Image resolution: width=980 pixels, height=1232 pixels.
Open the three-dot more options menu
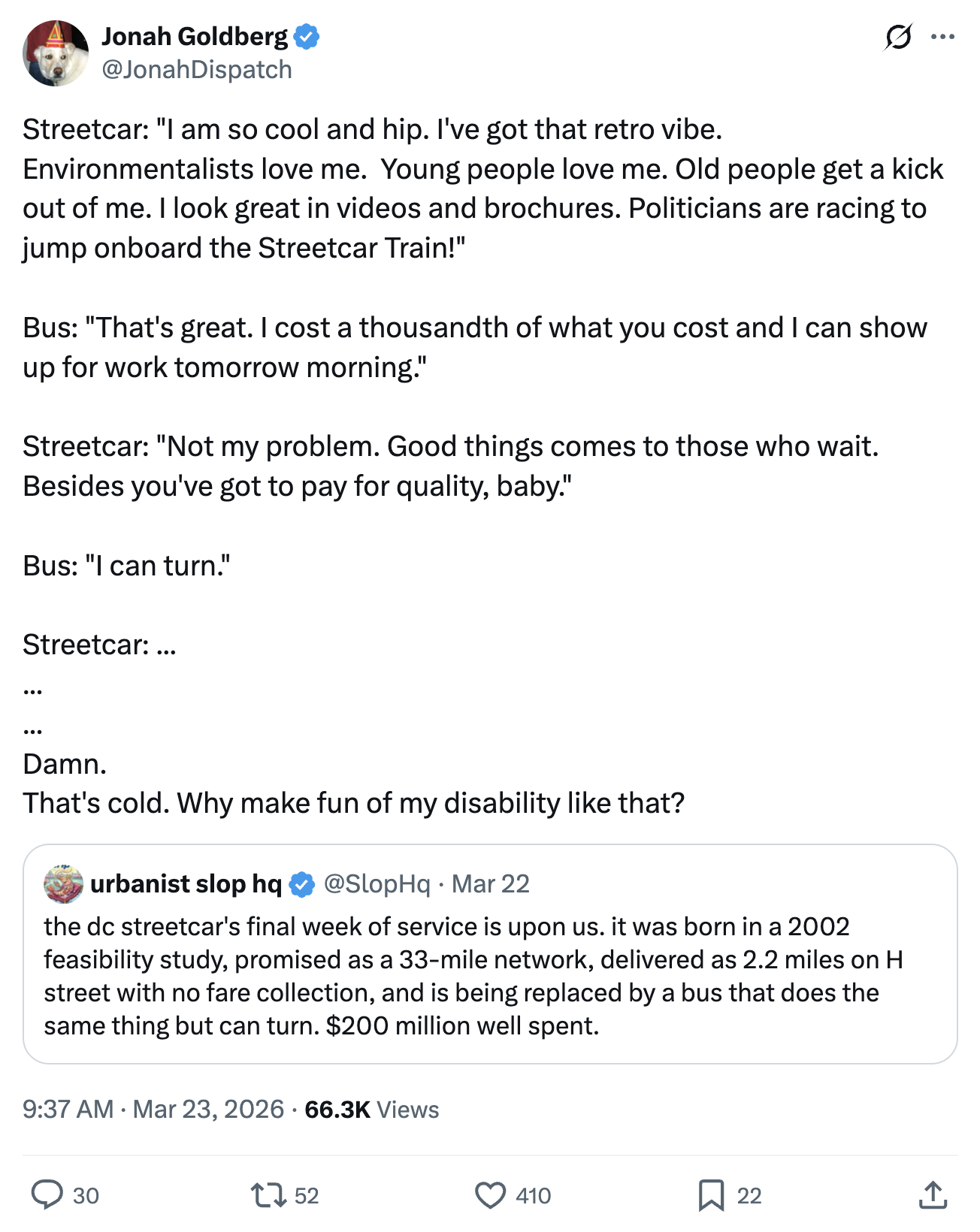(942, 36)
